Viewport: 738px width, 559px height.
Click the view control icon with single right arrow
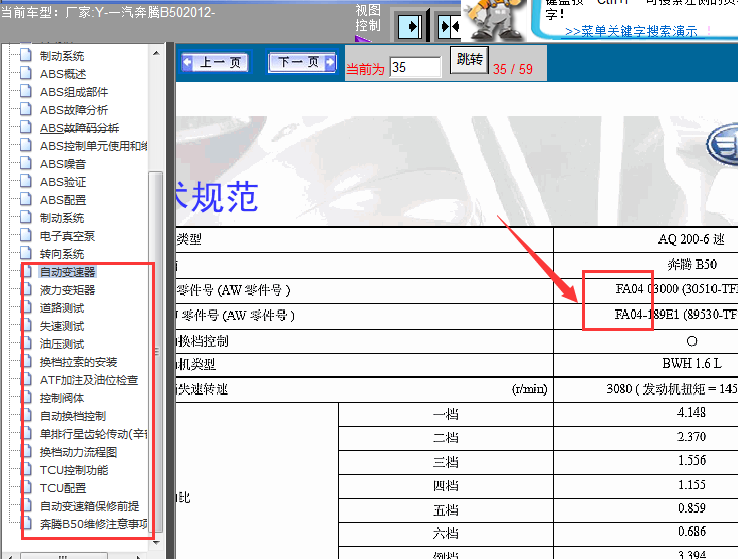(409, 27)
